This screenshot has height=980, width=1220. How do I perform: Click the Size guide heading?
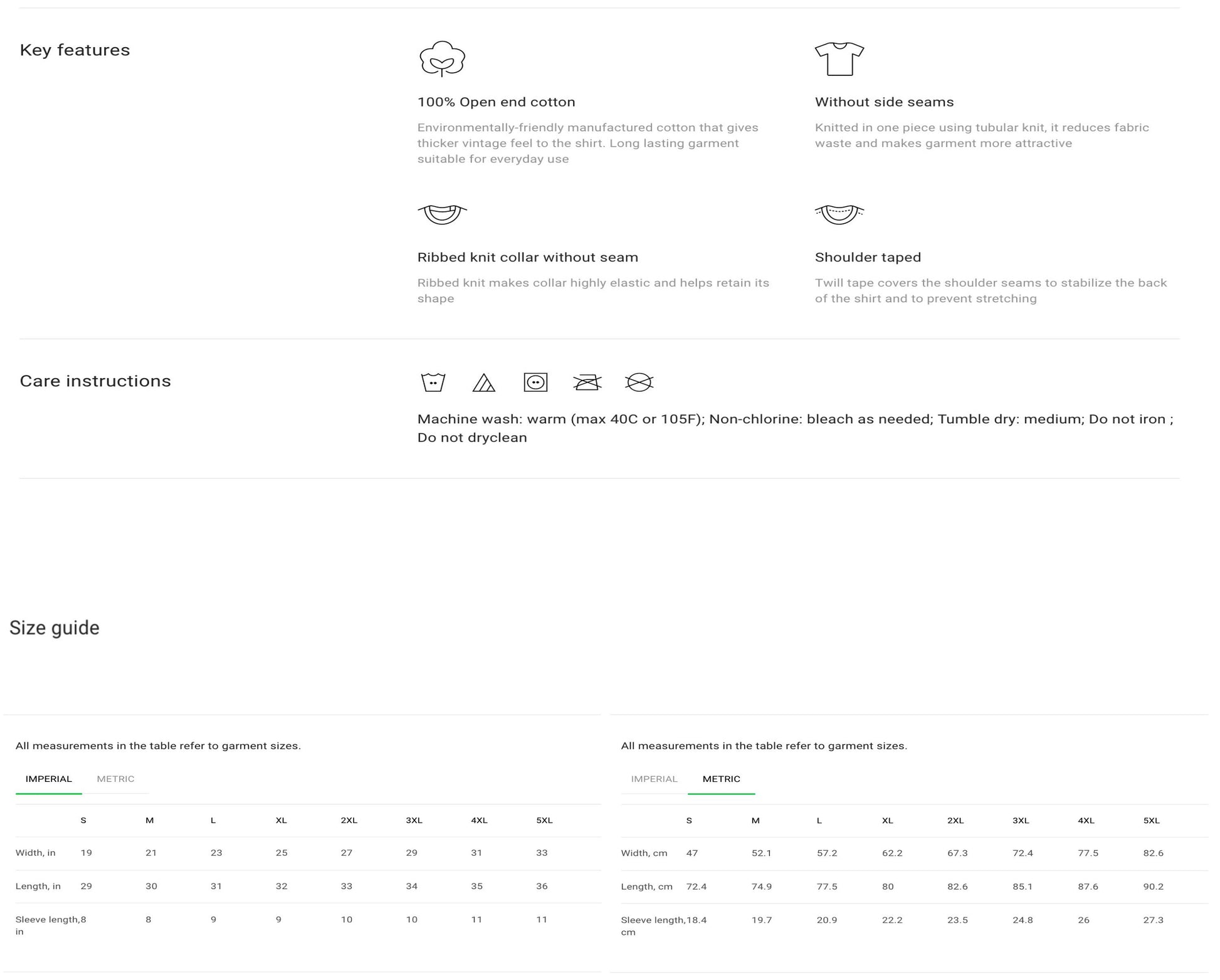tap(55, 628)
